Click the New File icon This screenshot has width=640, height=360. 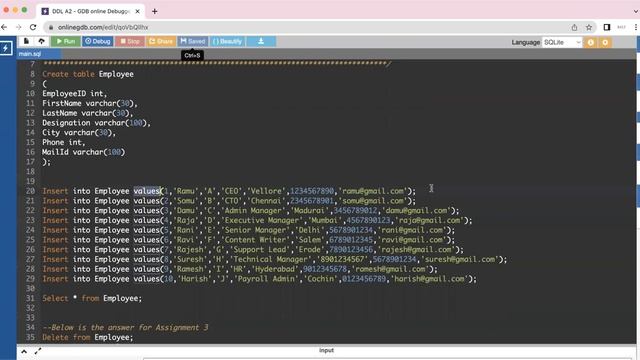click(26, 41)
